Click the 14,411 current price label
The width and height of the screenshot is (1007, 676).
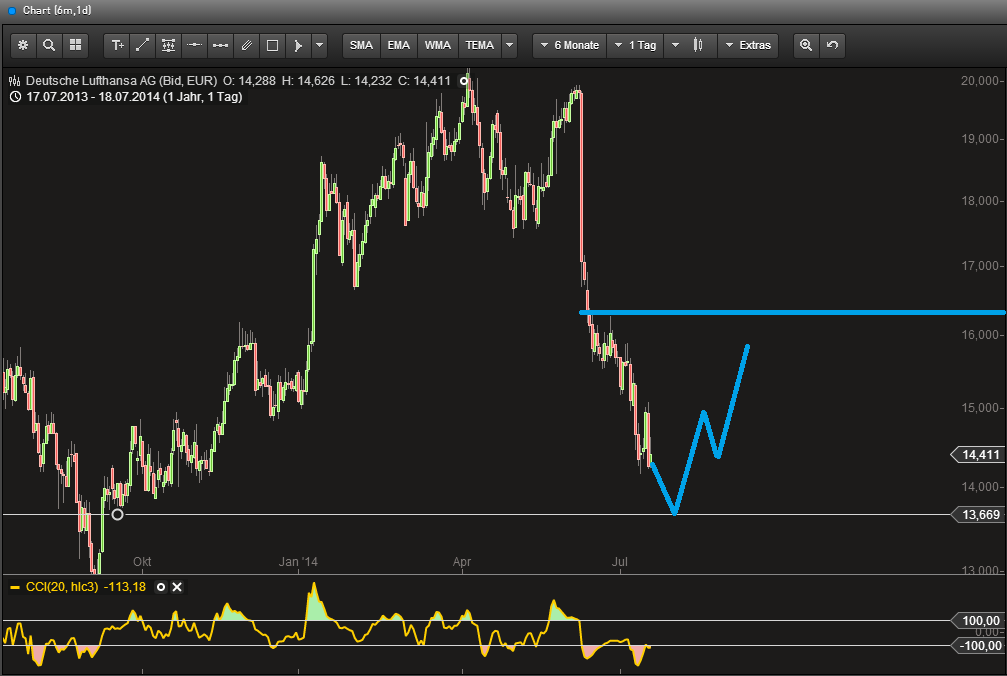[979, 455]
